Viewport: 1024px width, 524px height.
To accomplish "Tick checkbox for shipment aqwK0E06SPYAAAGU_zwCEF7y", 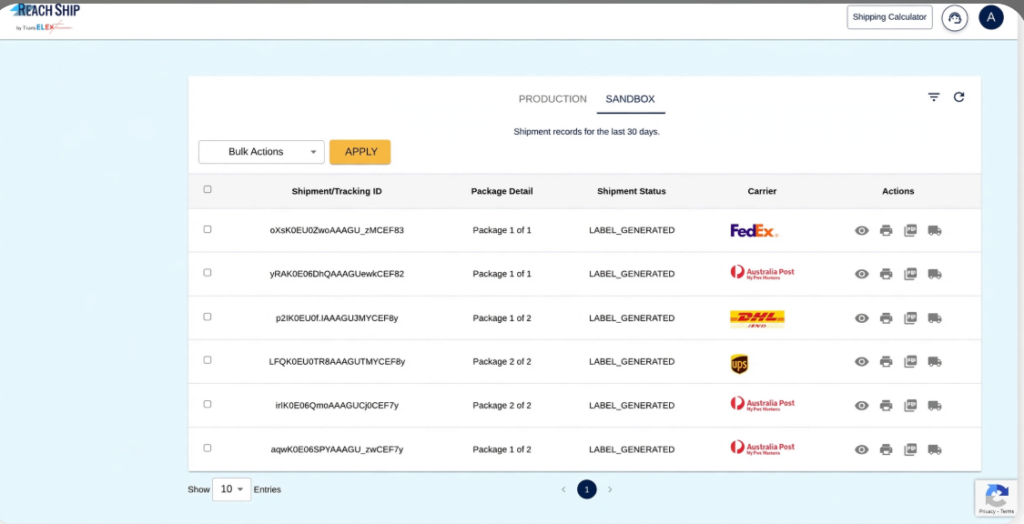I will coord(207,448).
